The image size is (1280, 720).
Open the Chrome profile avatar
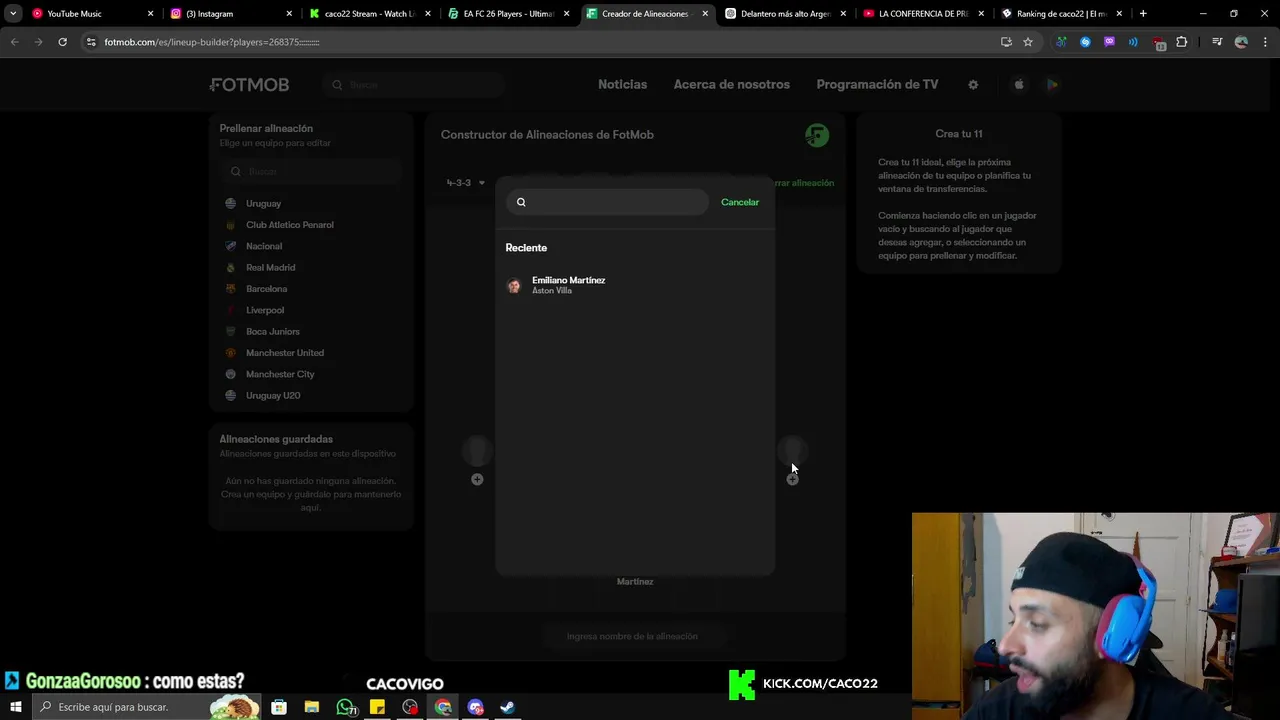(1241, 42)
